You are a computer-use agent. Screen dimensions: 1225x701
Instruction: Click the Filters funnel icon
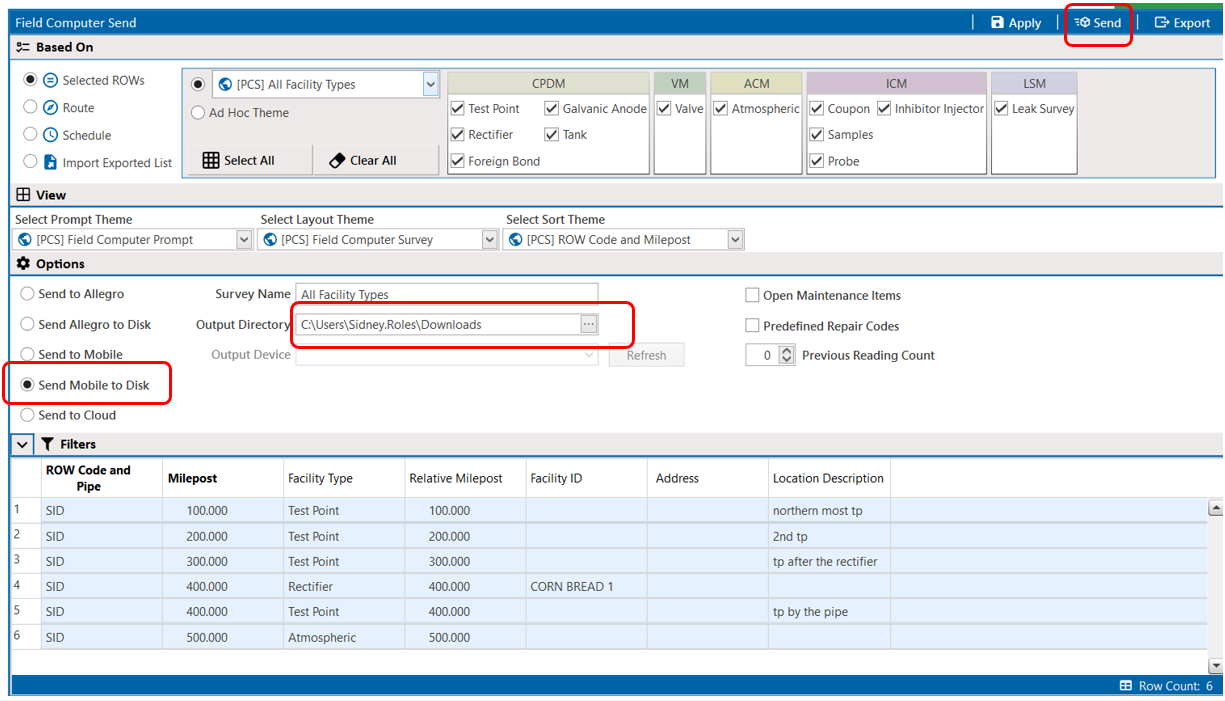[47, 444]
